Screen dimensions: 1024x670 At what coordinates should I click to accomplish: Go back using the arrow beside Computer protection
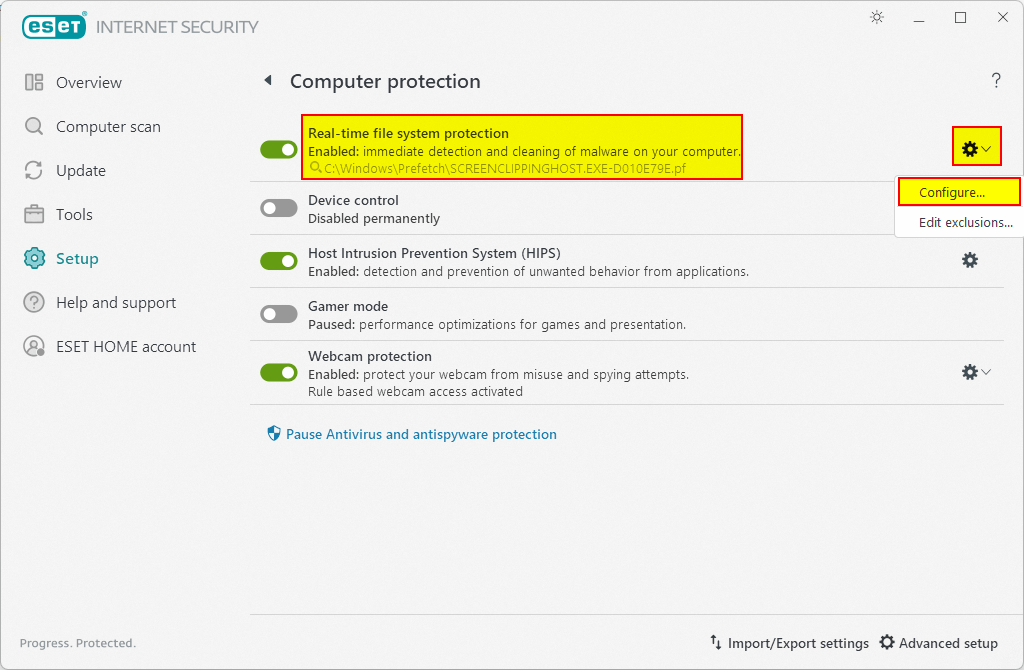pyautogui.click(x=268, y=81)
